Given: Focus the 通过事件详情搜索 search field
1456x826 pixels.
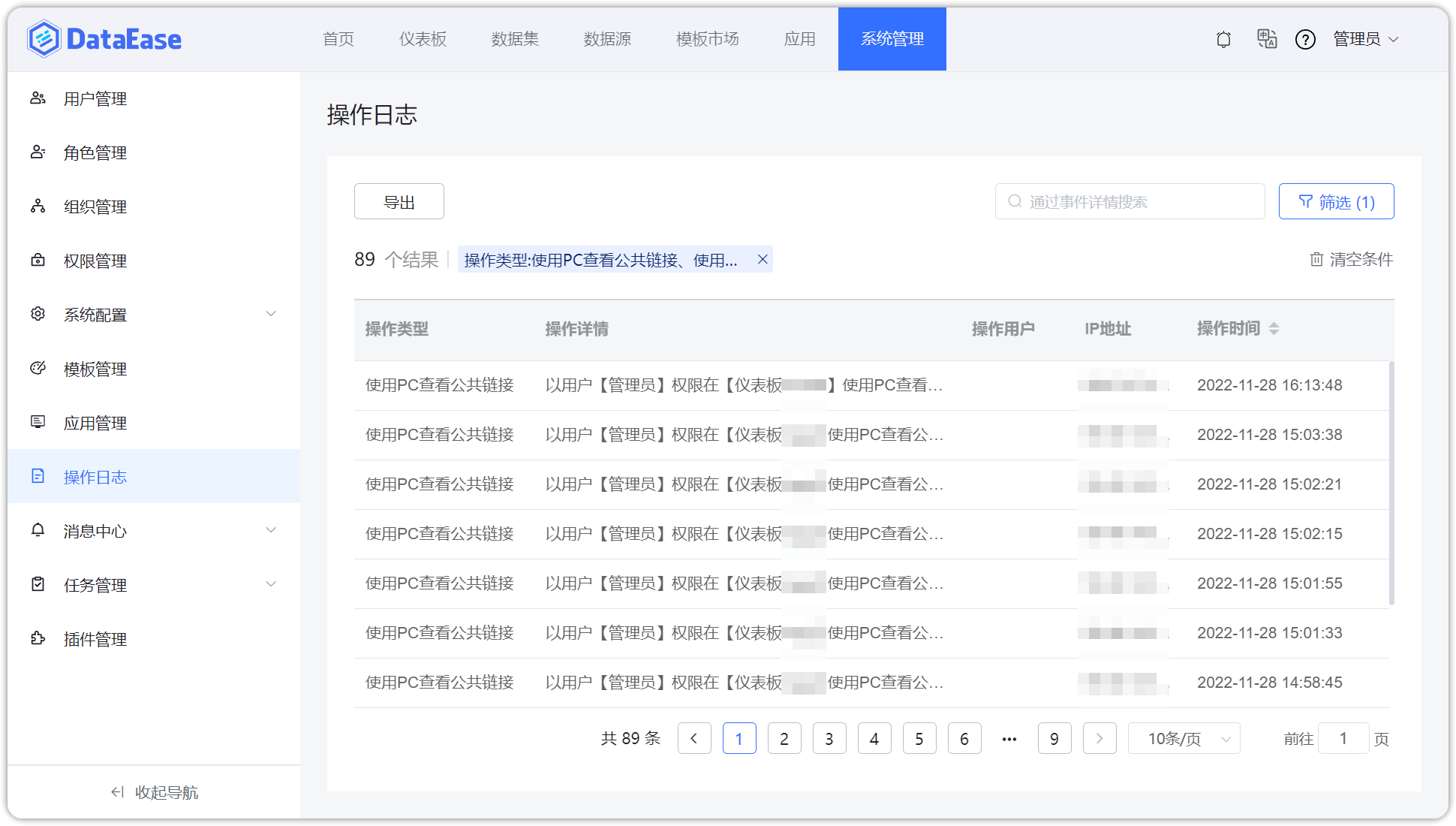Looking at the screenshot, I should click(x=1130, y=201).
